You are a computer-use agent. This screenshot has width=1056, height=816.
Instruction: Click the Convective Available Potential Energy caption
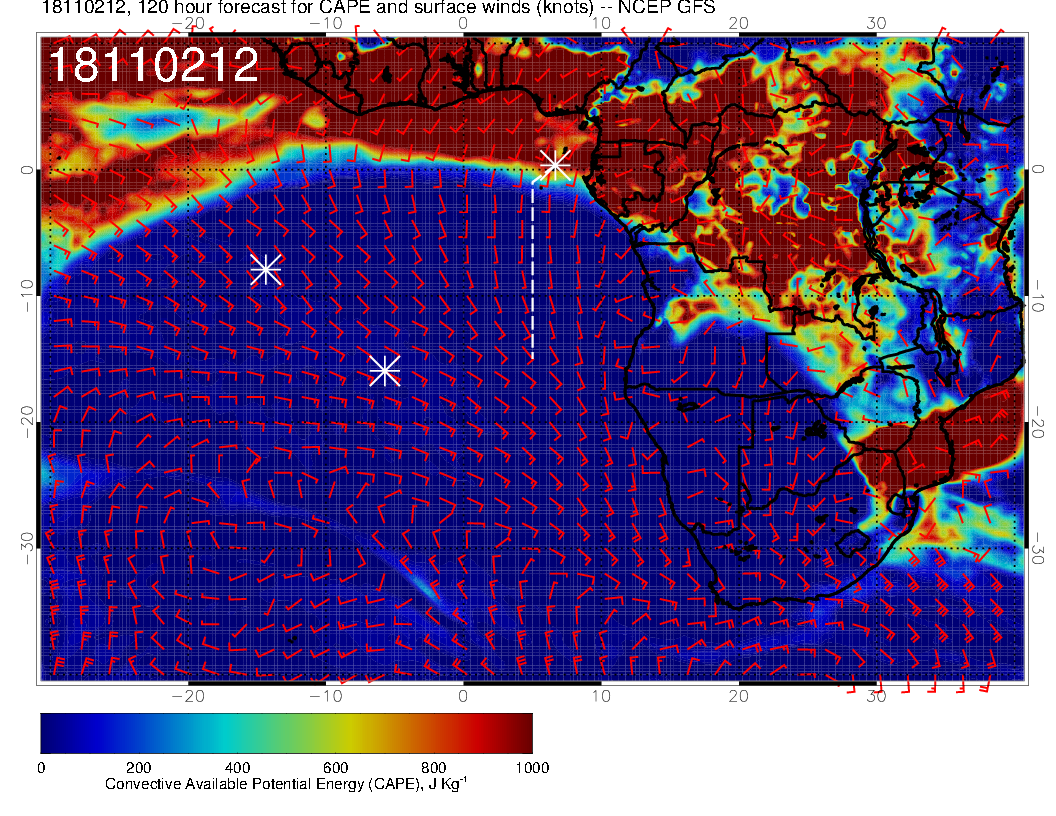click(x=285, y=785)
